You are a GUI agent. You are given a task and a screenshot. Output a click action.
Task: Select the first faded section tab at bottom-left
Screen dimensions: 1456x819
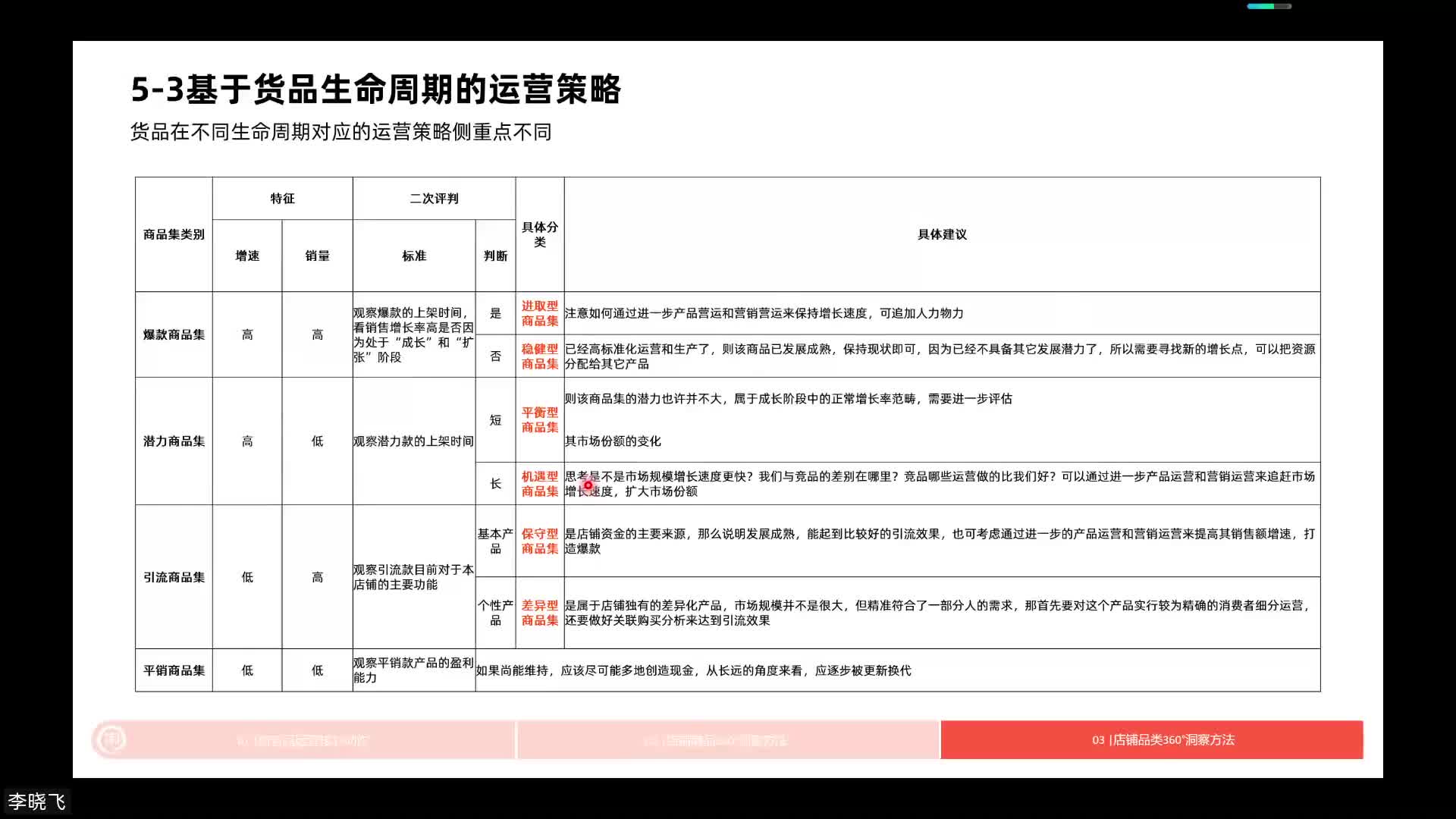tap(303, 740)
